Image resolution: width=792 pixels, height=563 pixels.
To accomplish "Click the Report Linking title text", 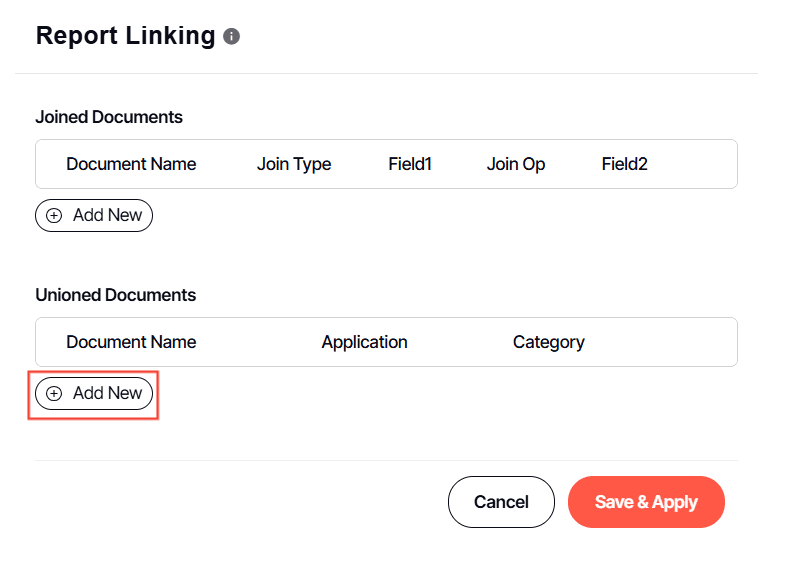I will pyautogui.click(x=125, y=36).
